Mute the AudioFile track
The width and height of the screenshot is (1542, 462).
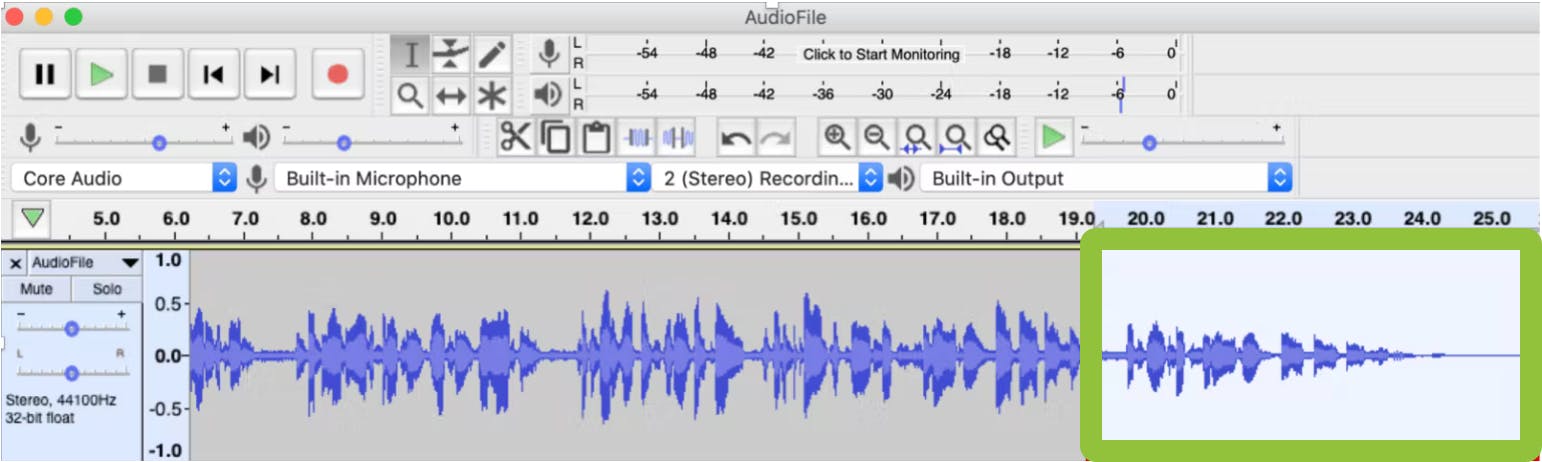pyautogui.click(x=36, y=289)
